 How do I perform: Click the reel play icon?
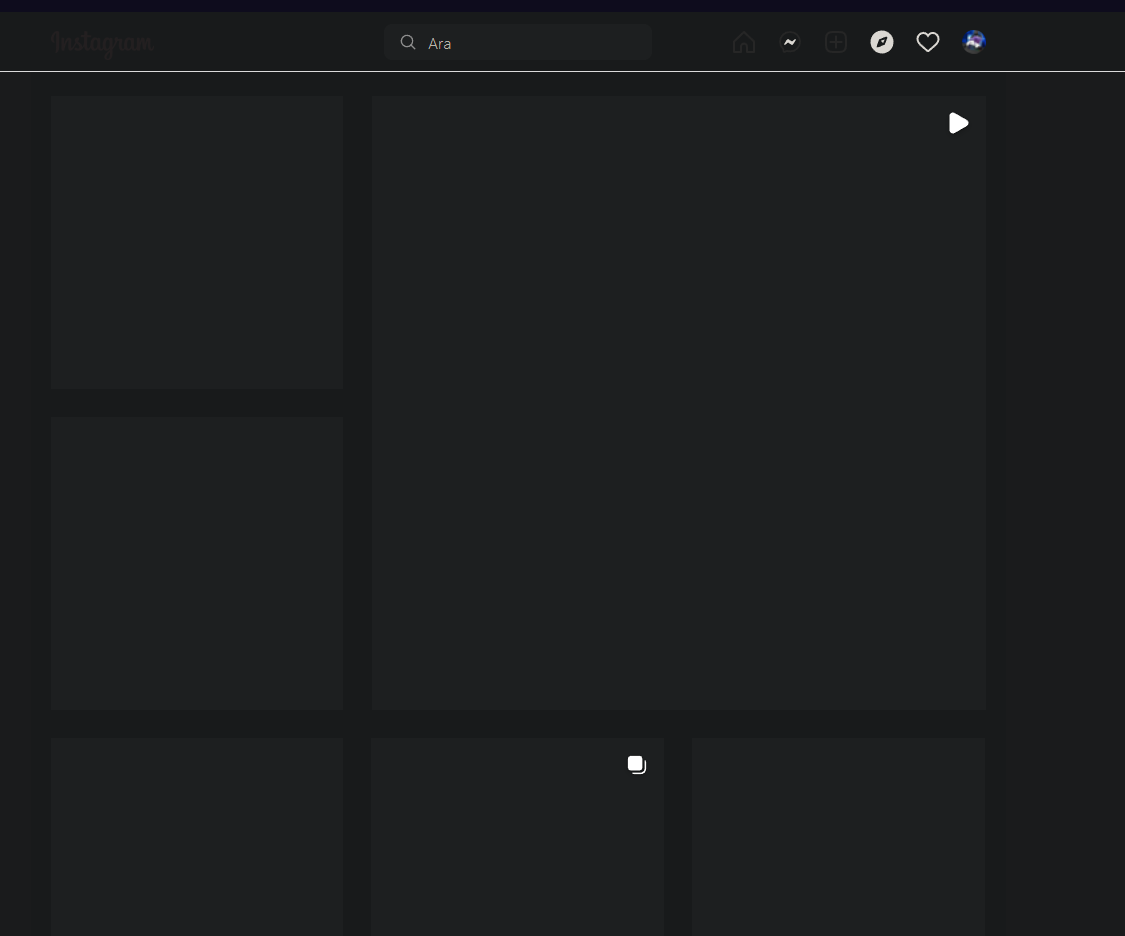pyautogui.click(x=959, y=123)
